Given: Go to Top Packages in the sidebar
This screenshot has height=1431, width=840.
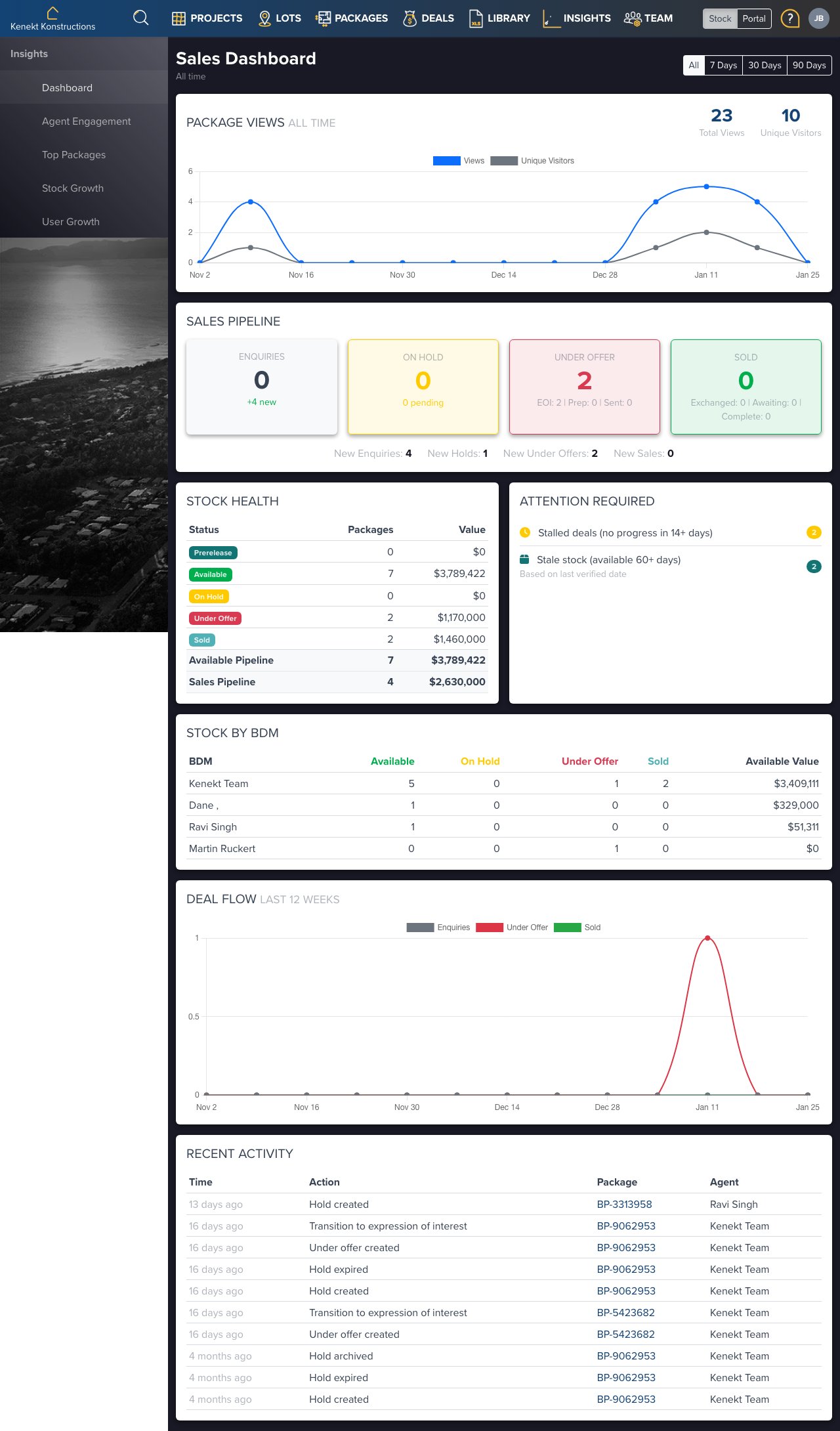Looking at the screenshot, I should point(84,154).
